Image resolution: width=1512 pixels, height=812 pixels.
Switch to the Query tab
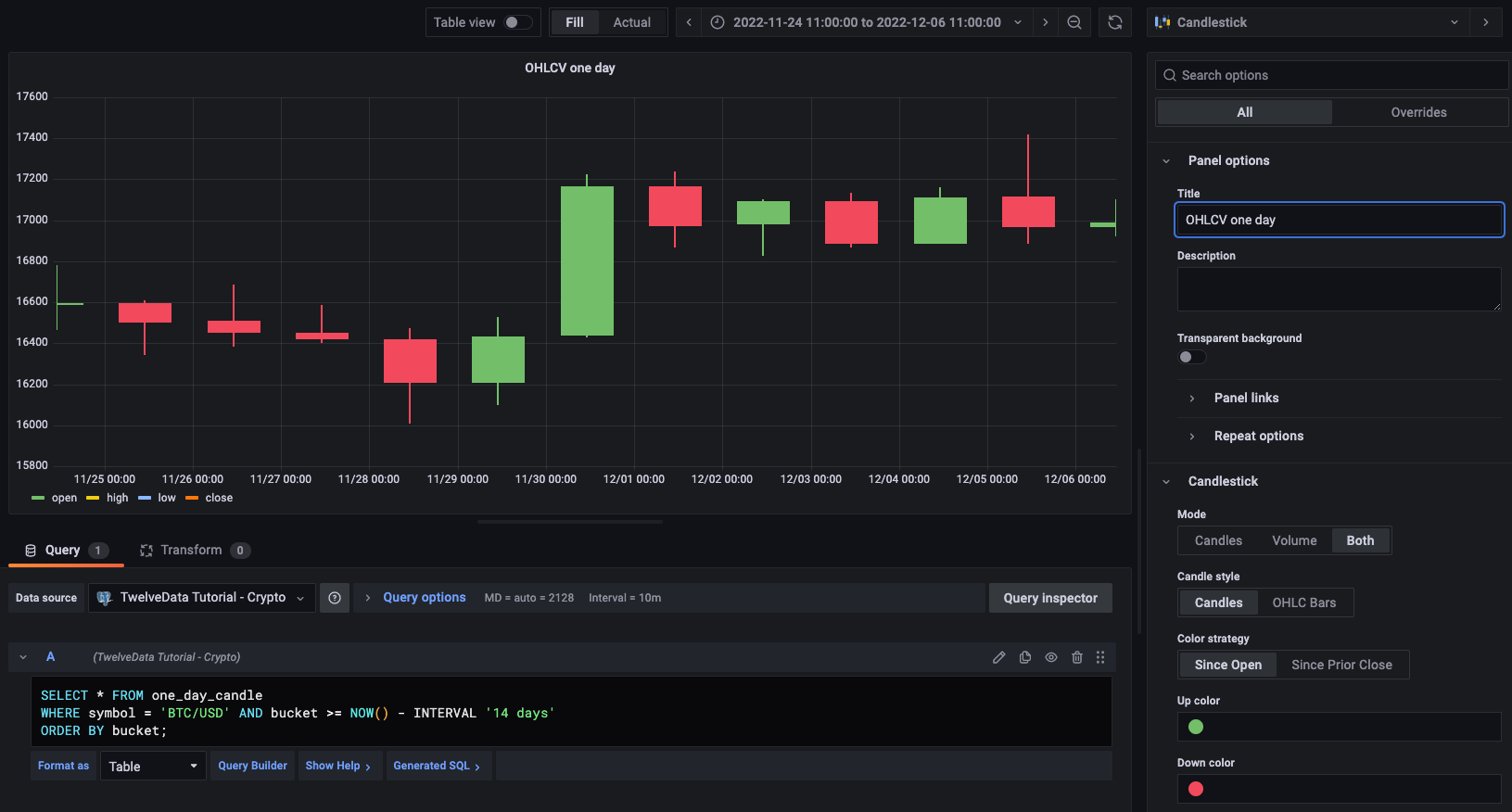coord(66,551)
